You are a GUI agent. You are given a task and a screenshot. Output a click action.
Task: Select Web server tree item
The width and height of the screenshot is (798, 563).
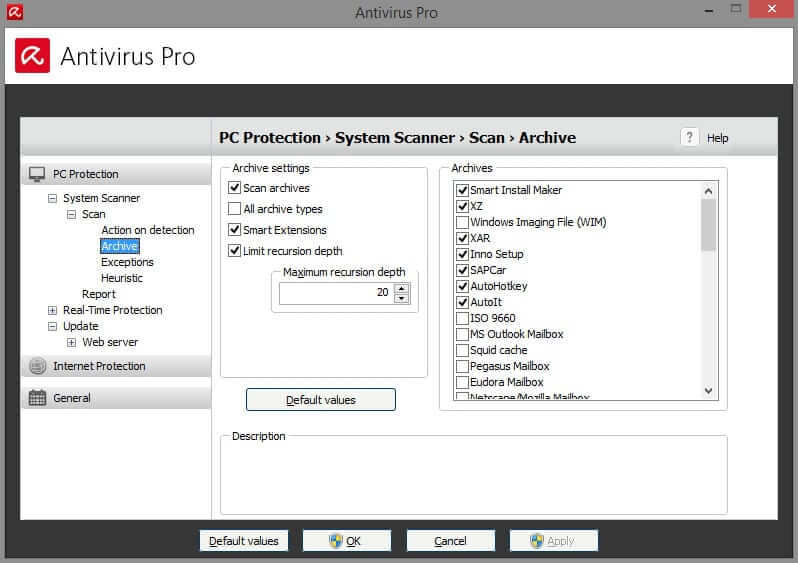point(110,342)
